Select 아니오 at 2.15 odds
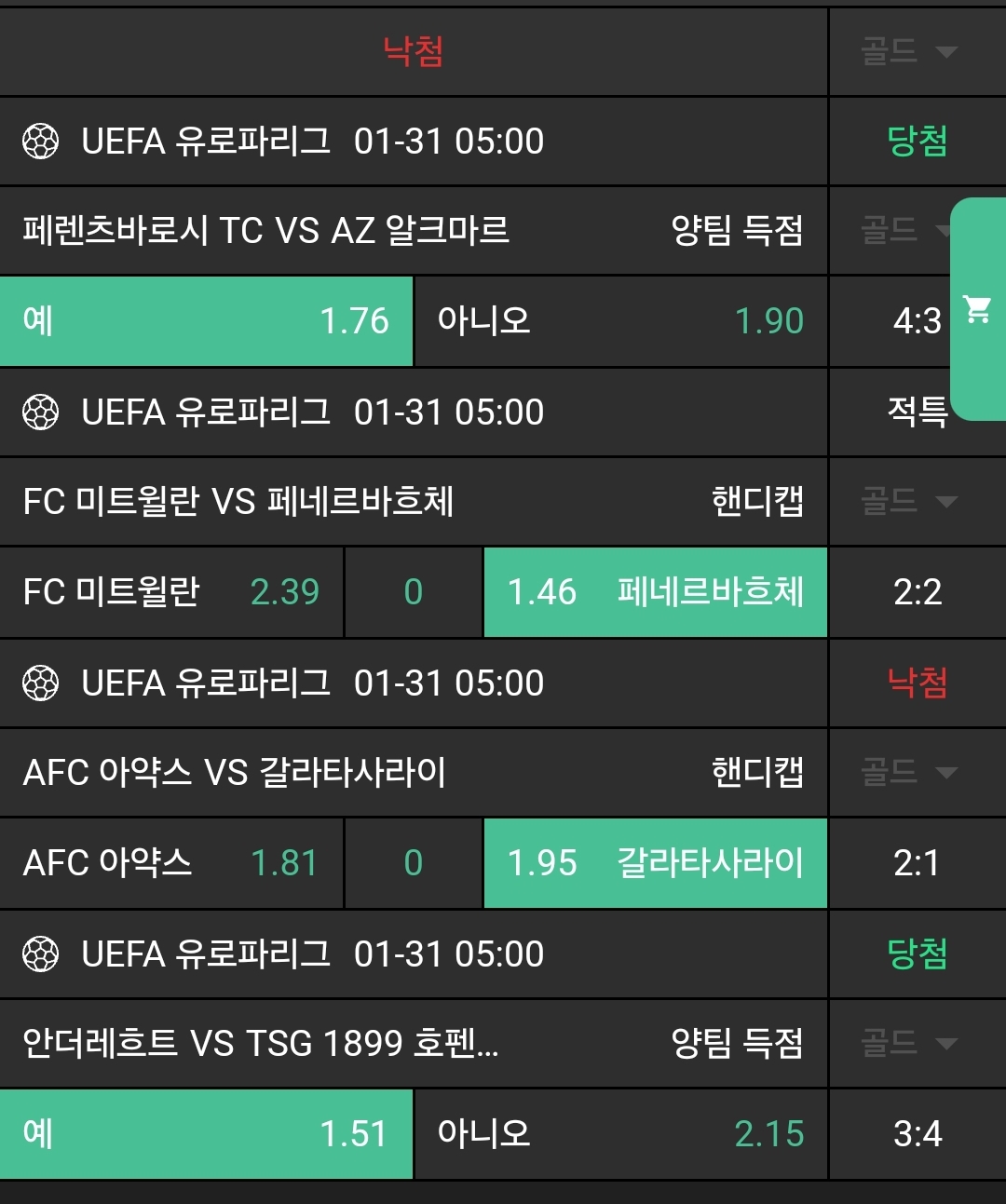 620,1134
